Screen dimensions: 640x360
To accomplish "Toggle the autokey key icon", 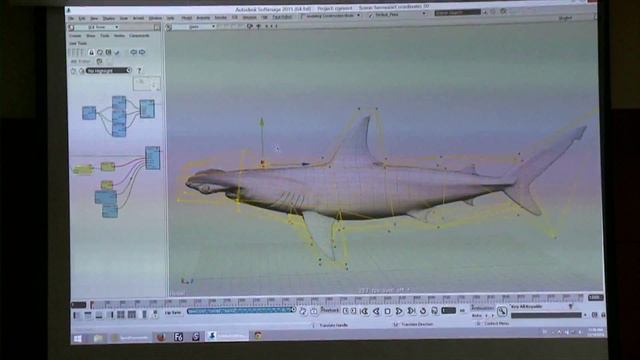I will pos(502,311).
